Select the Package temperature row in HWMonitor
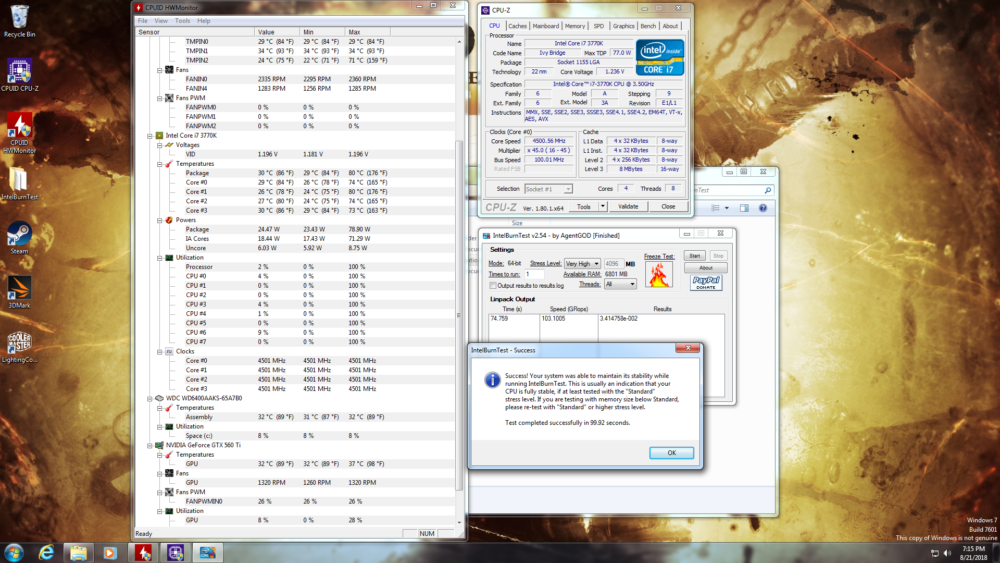This screenshot has width=1000, height=563. [x=297, y=173]
